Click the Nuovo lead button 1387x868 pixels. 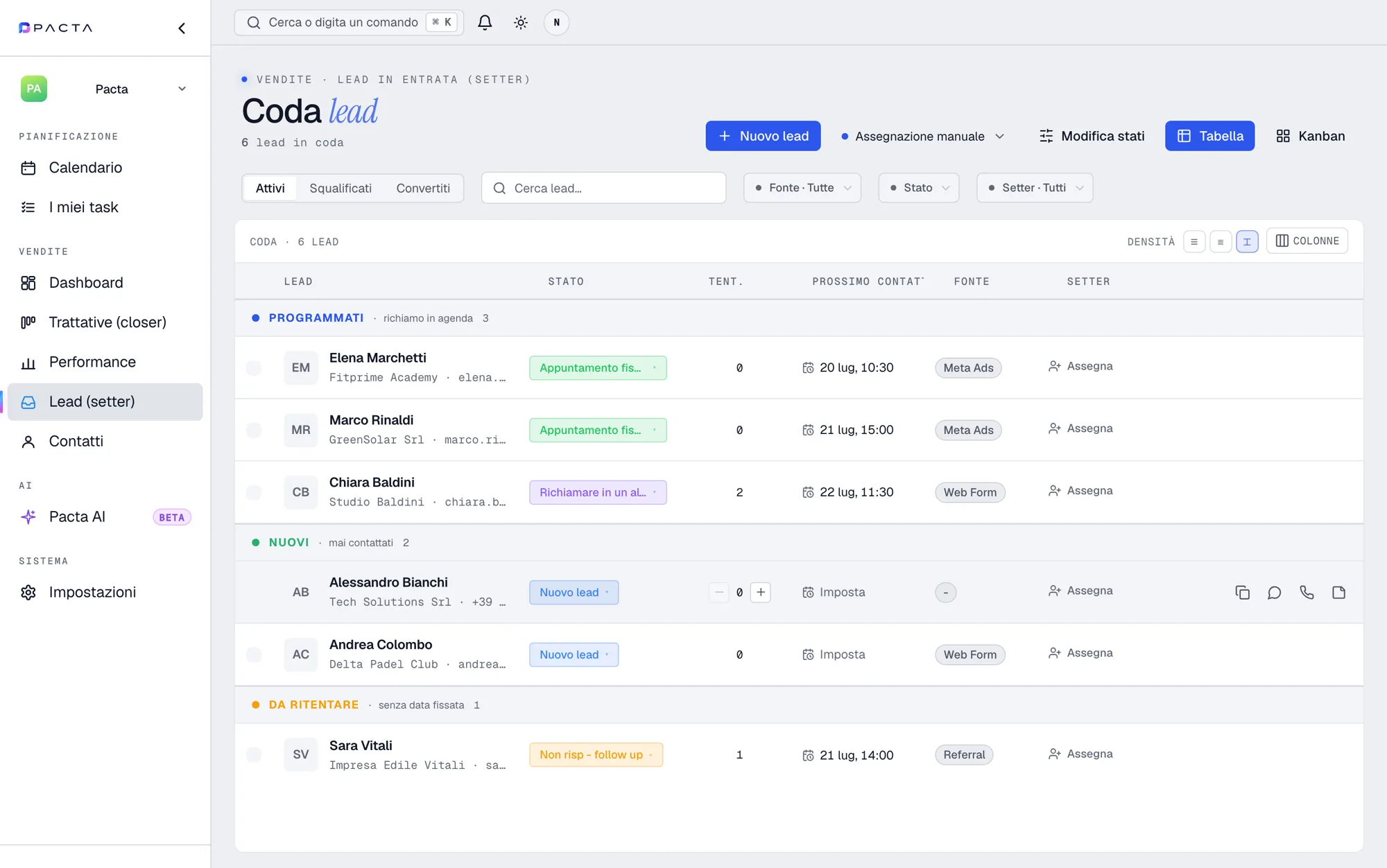click(x=763, y=136)
